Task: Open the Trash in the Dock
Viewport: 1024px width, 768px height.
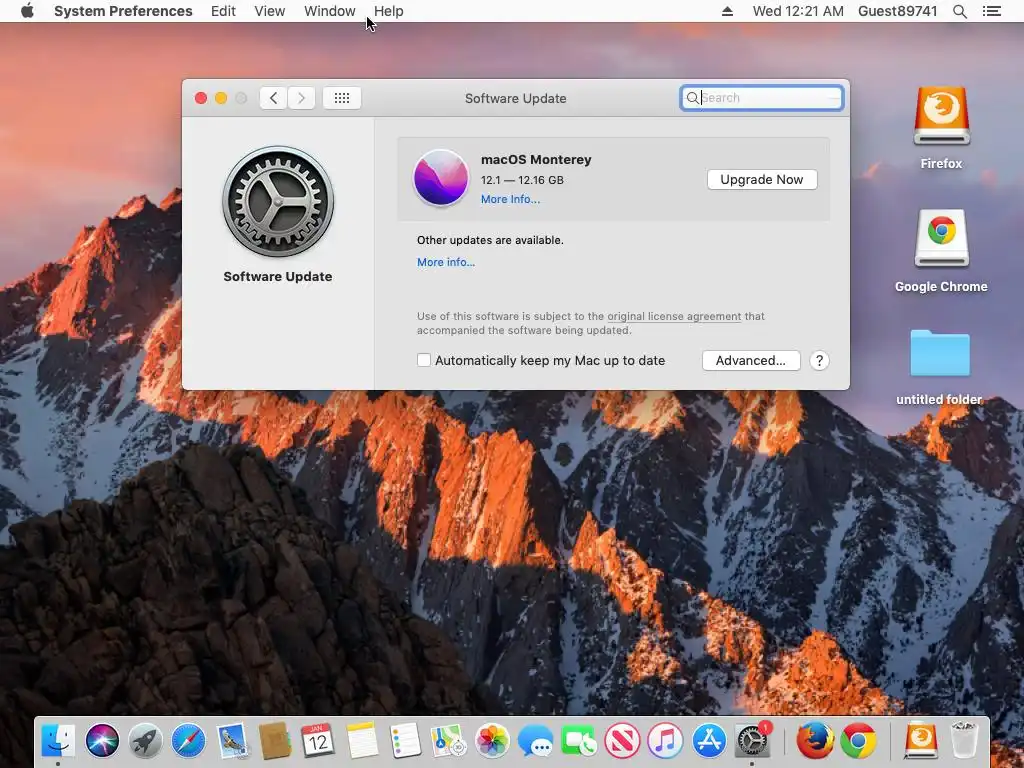Action: tap(964, 741)
